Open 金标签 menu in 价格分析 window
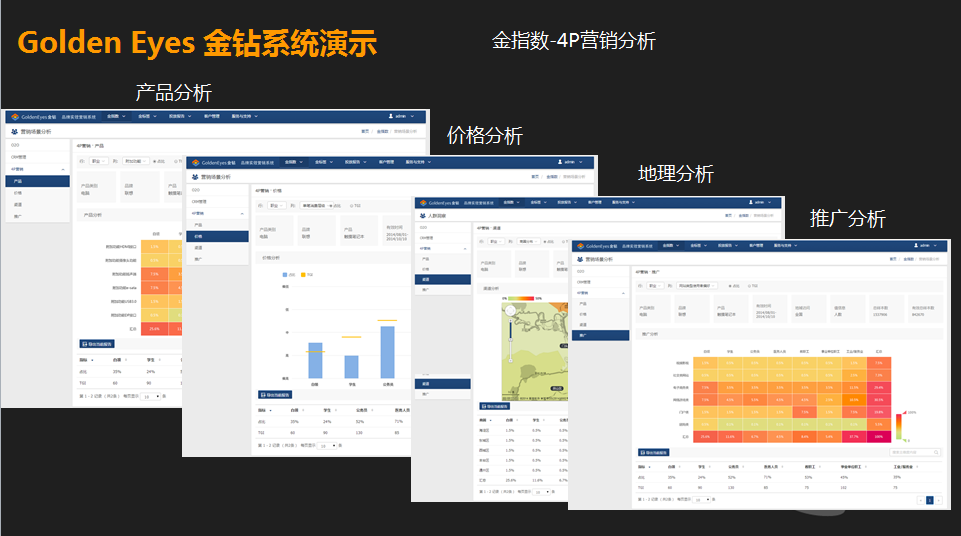The image size is (961, 536). click(x=324, y=162)
